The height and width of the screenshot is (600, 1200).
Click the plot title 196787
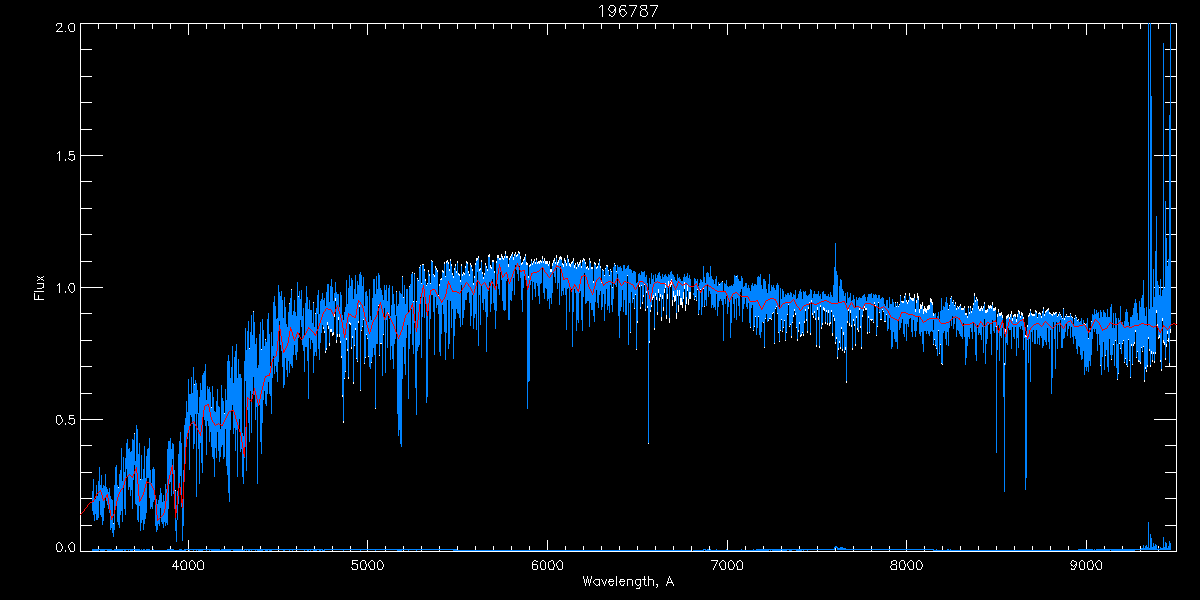pos(627,11)
